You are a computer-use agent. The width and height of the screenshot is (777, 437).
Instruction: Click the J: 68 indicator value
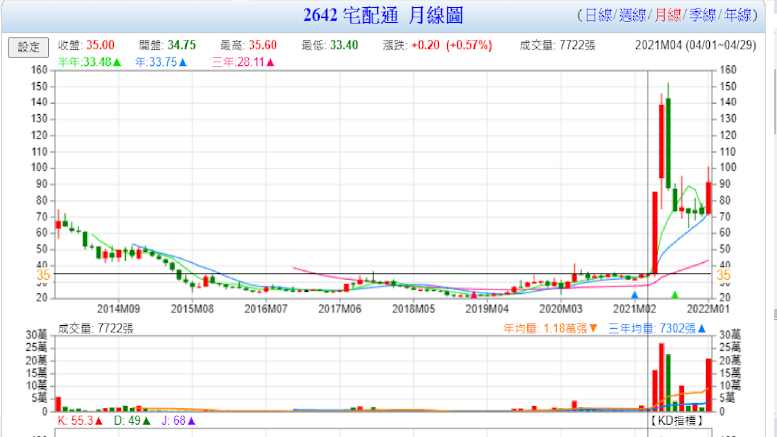click(178, 421)
